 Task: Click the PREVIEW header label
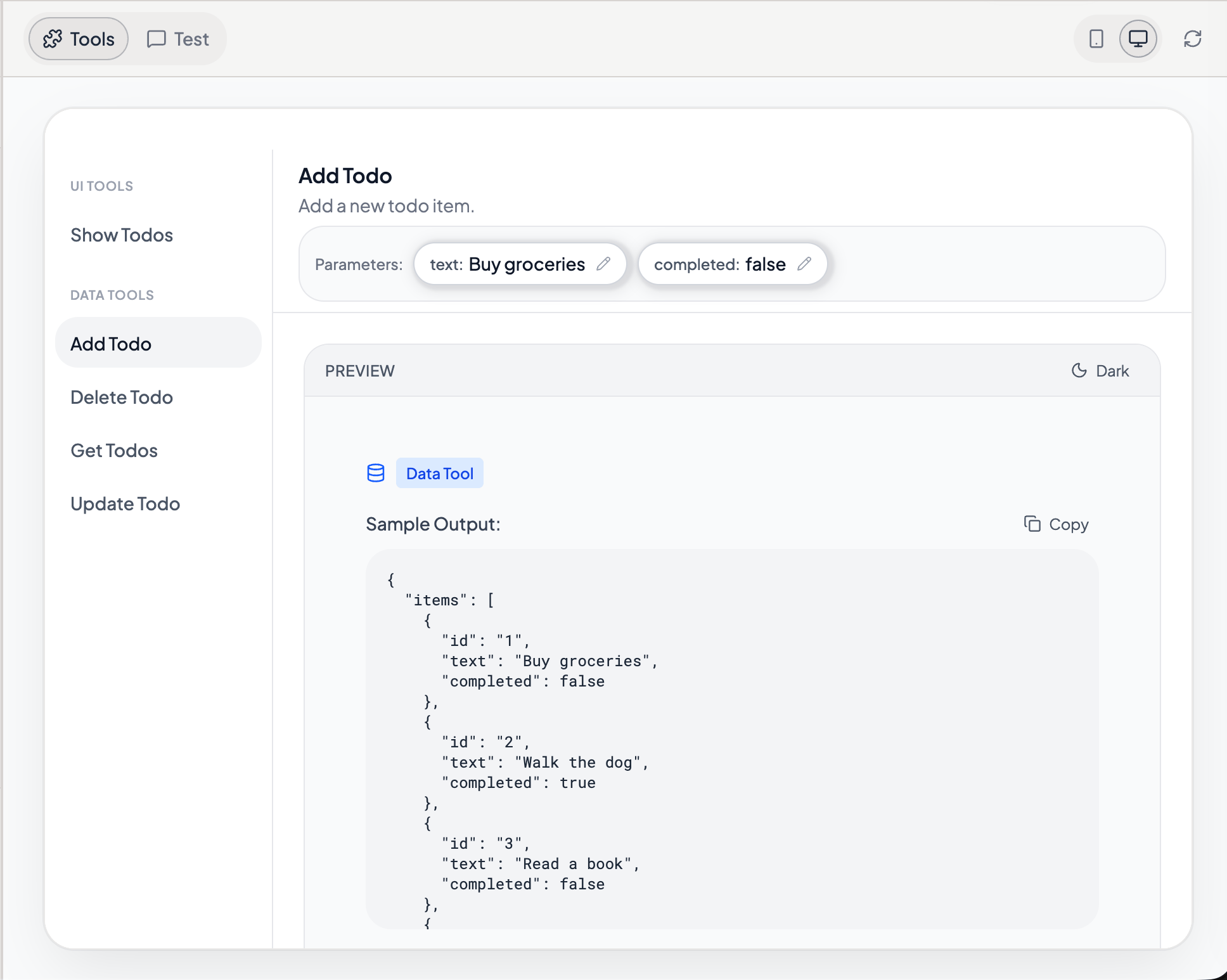[360, 371]
